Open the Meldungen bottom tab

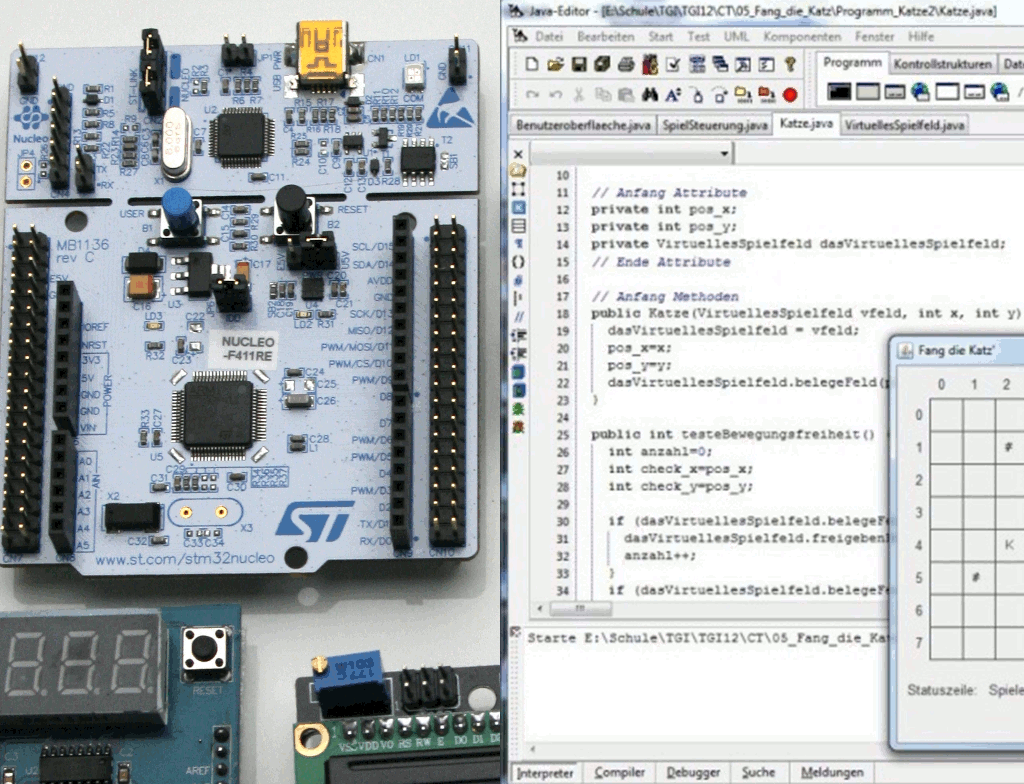[x=832, y=773]
